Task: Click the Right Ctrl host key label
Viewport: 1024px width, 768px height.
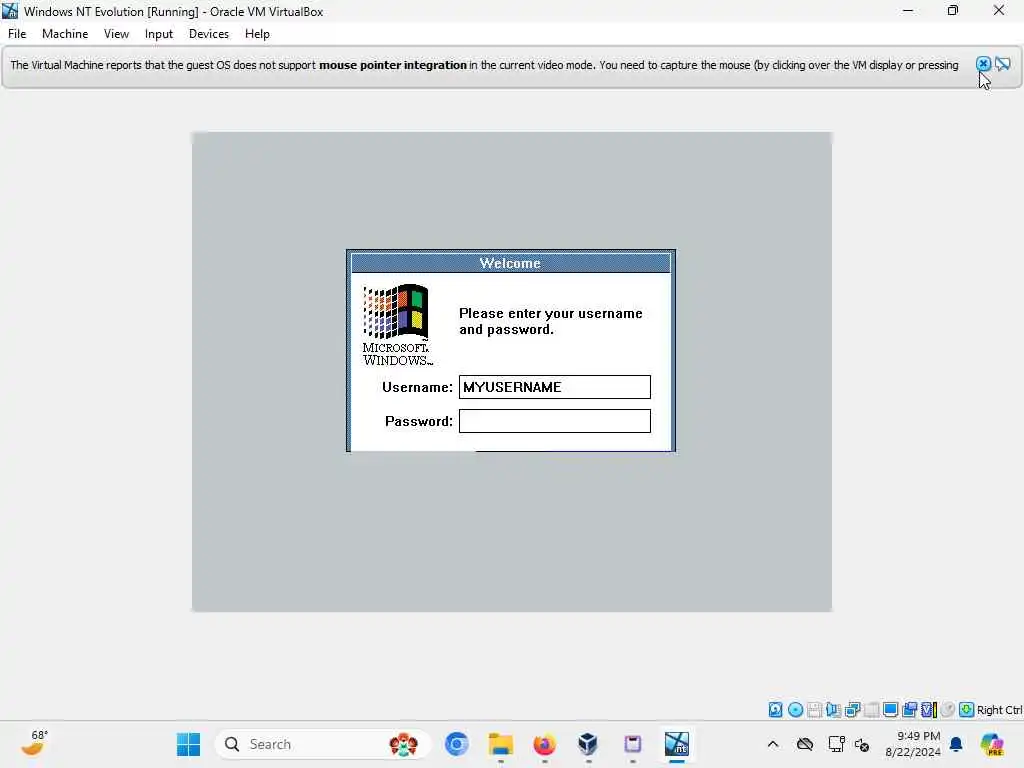Action: pos(999,710)
